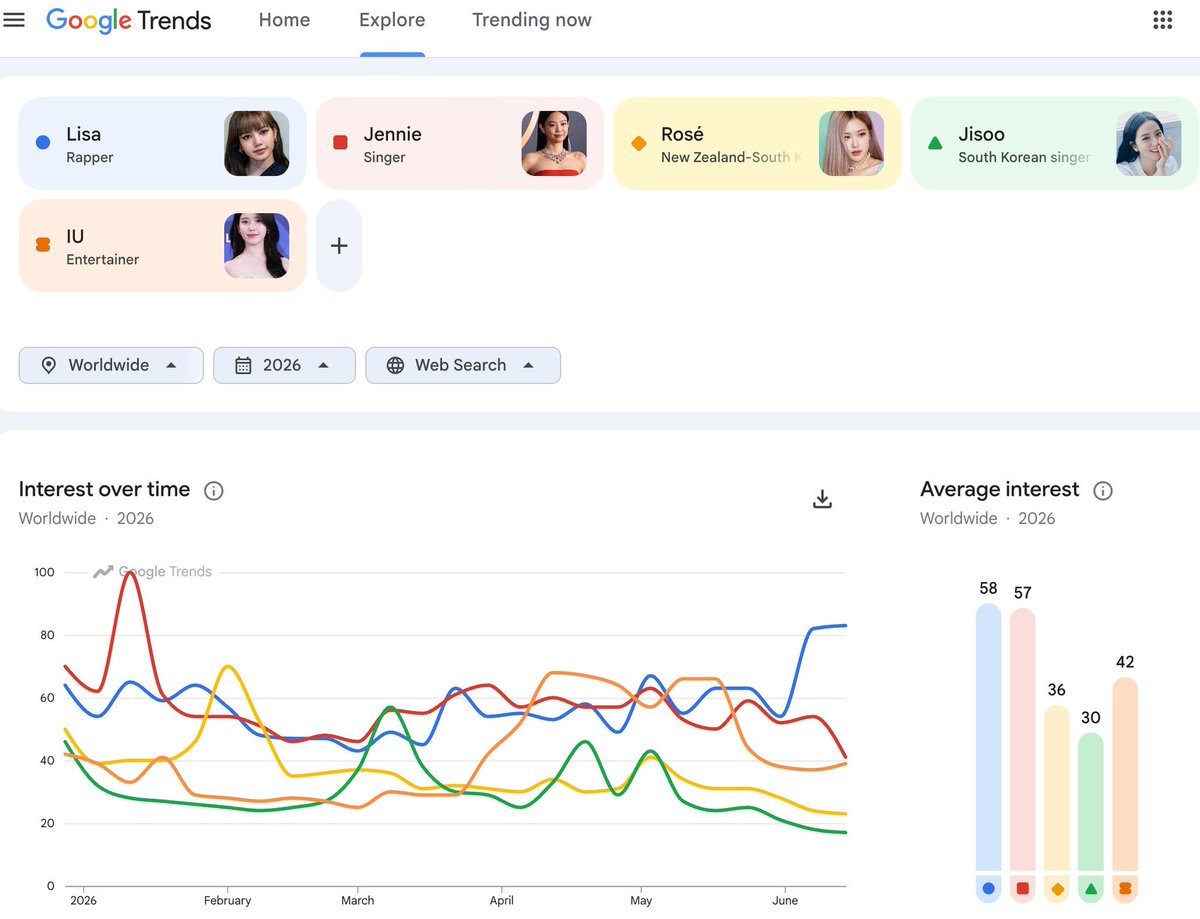Open the Google apps grid
The width and height of the screenshot is (1200, 919).
(x=1162, y=20)
